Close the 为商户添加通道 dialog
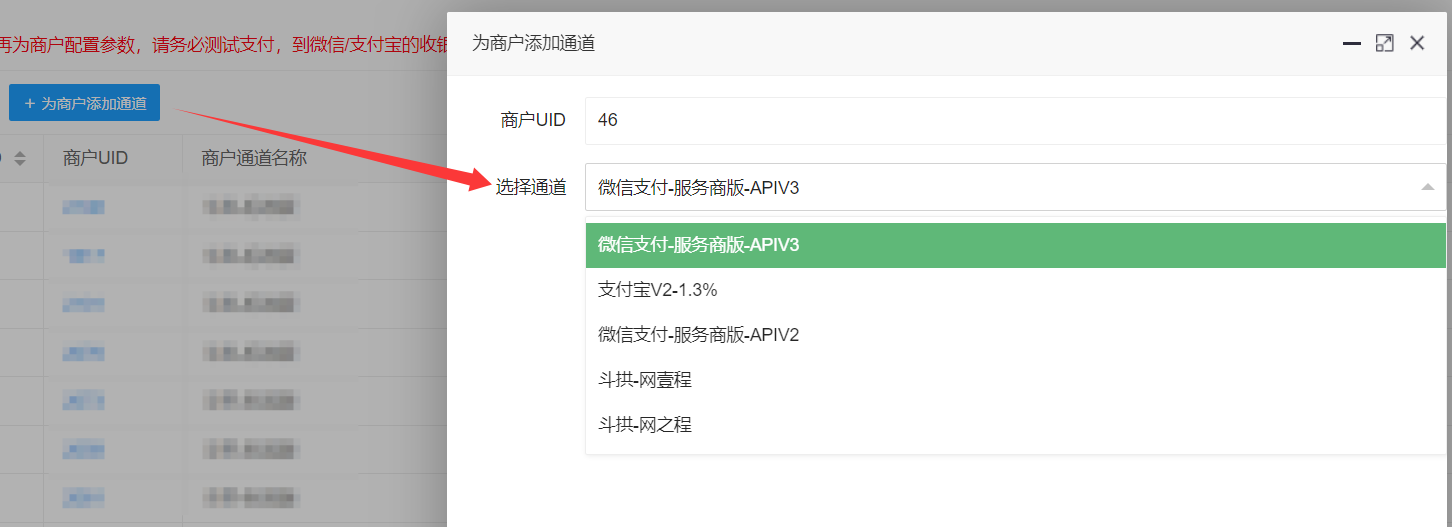1452x527 pixels. click(x=1417, y=43)
